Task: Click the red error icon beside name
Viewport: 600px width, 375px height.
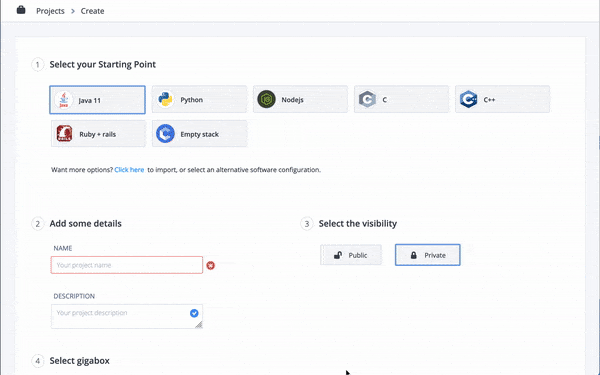Action: click(210, 265)
